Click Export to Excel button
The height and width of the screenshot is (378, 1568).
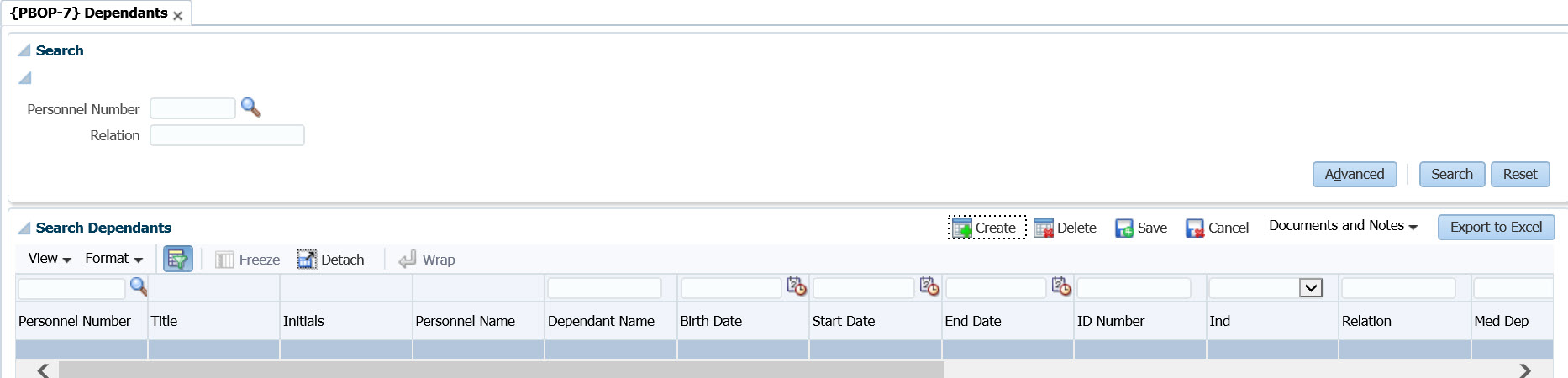(x=1496, y=227)
